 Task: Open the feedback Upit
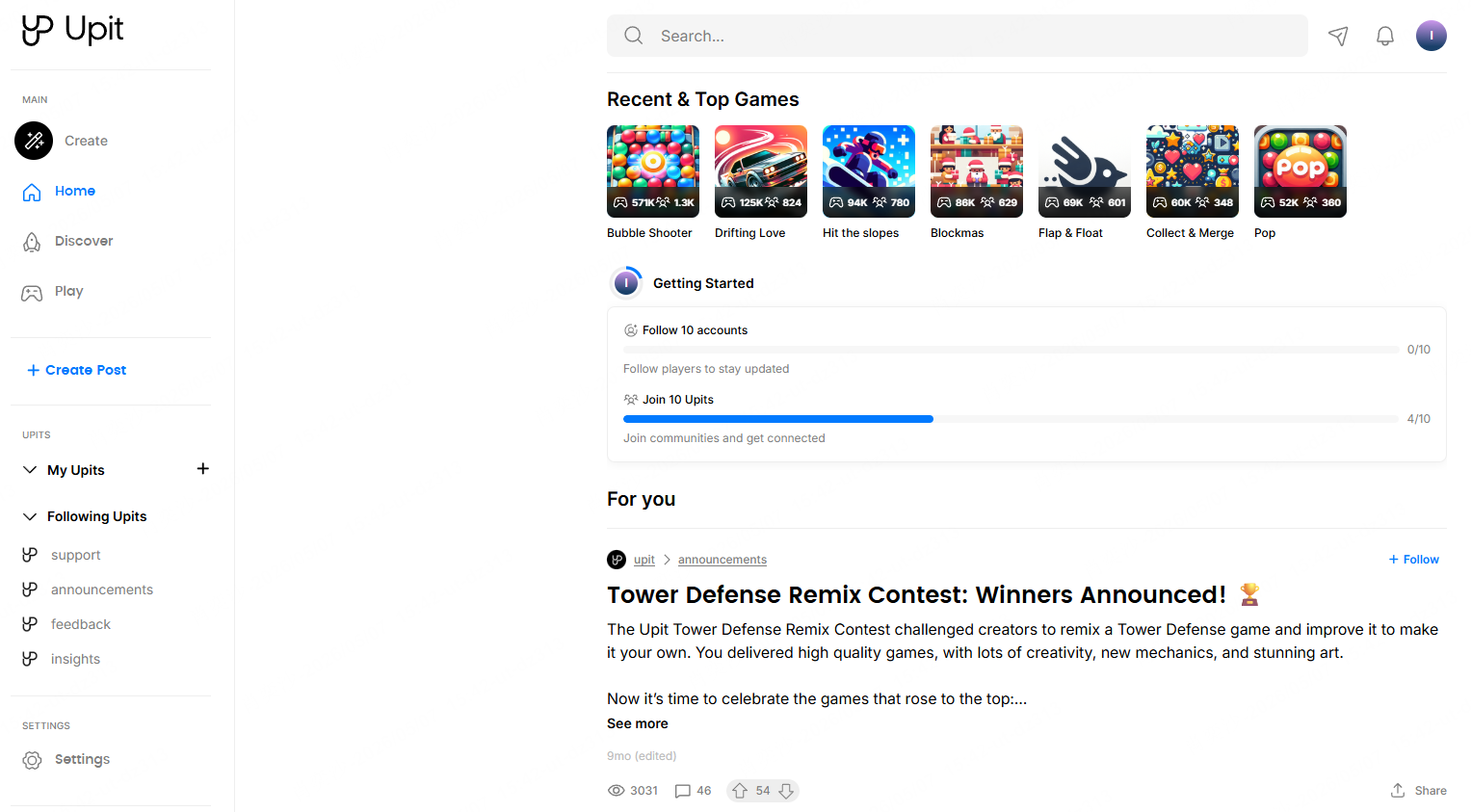coord(80,624)
